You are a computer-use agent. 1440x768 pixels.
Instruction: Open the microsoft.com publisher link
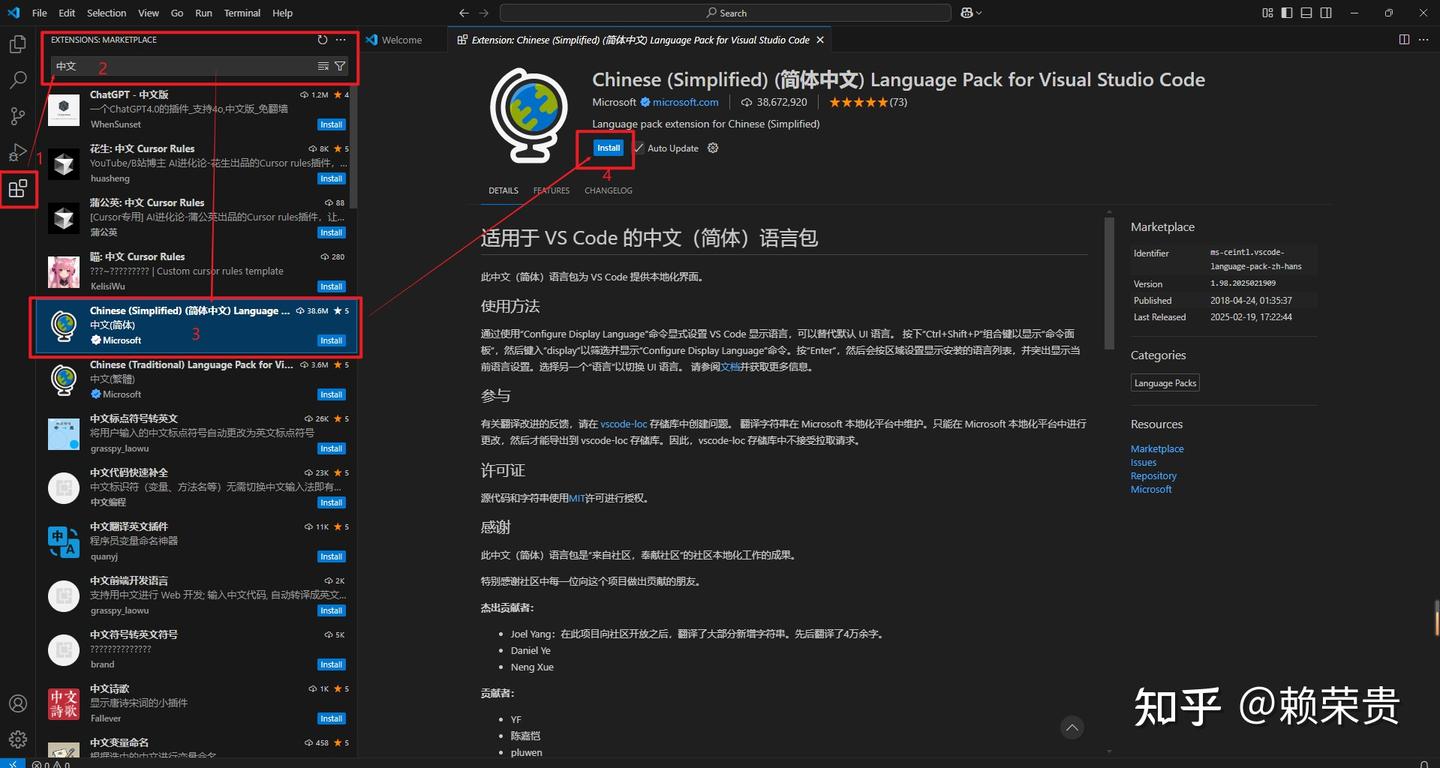685,102
